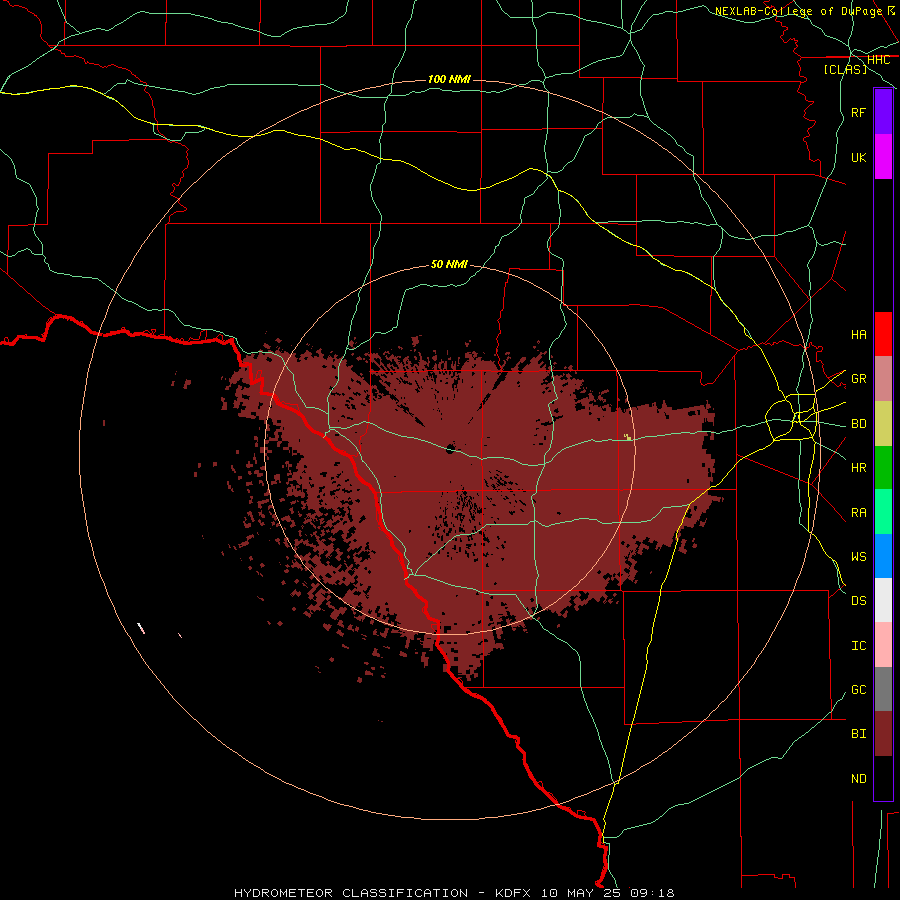Click the HYDROMETEOR CLASSIFICATION title text
Image resolution: width=900 pixels, height=900 pixels.
351,893
